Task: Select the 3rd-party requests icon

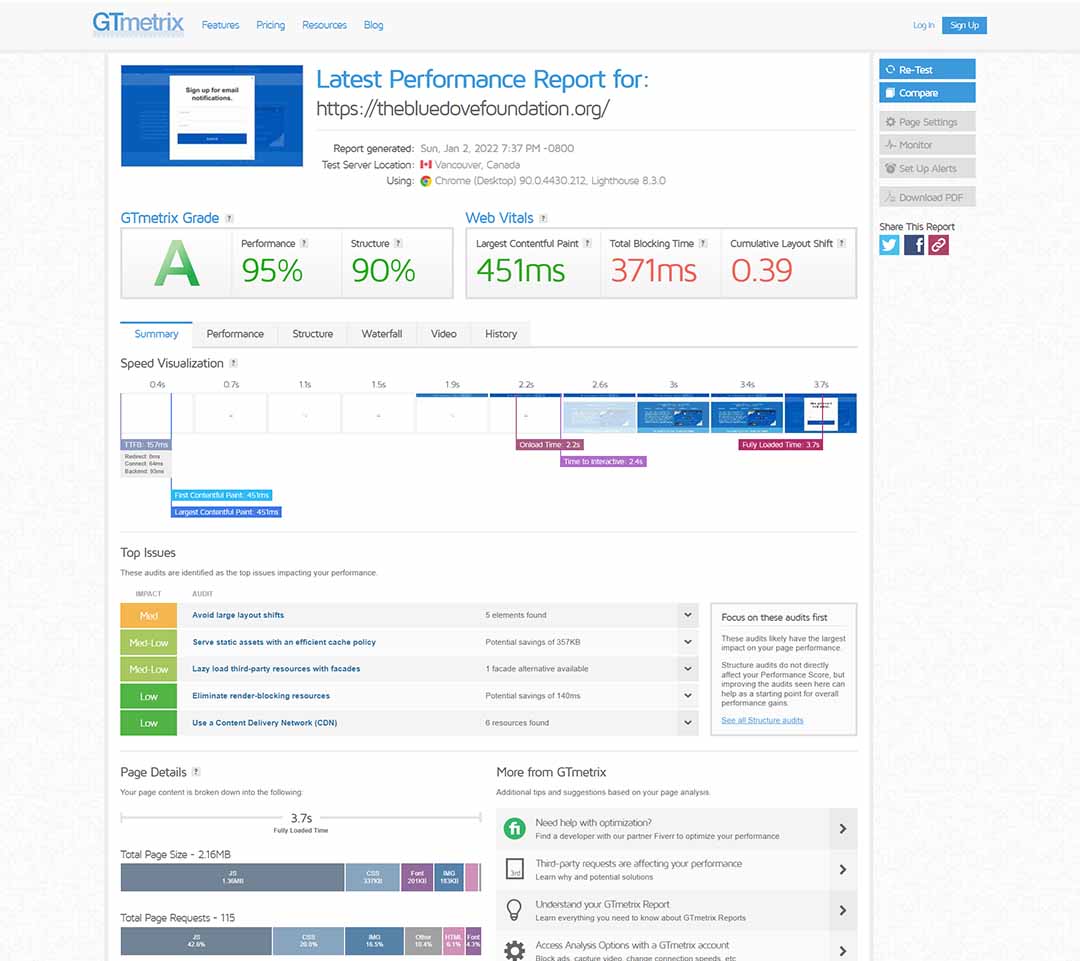Action: coord(514,869)
